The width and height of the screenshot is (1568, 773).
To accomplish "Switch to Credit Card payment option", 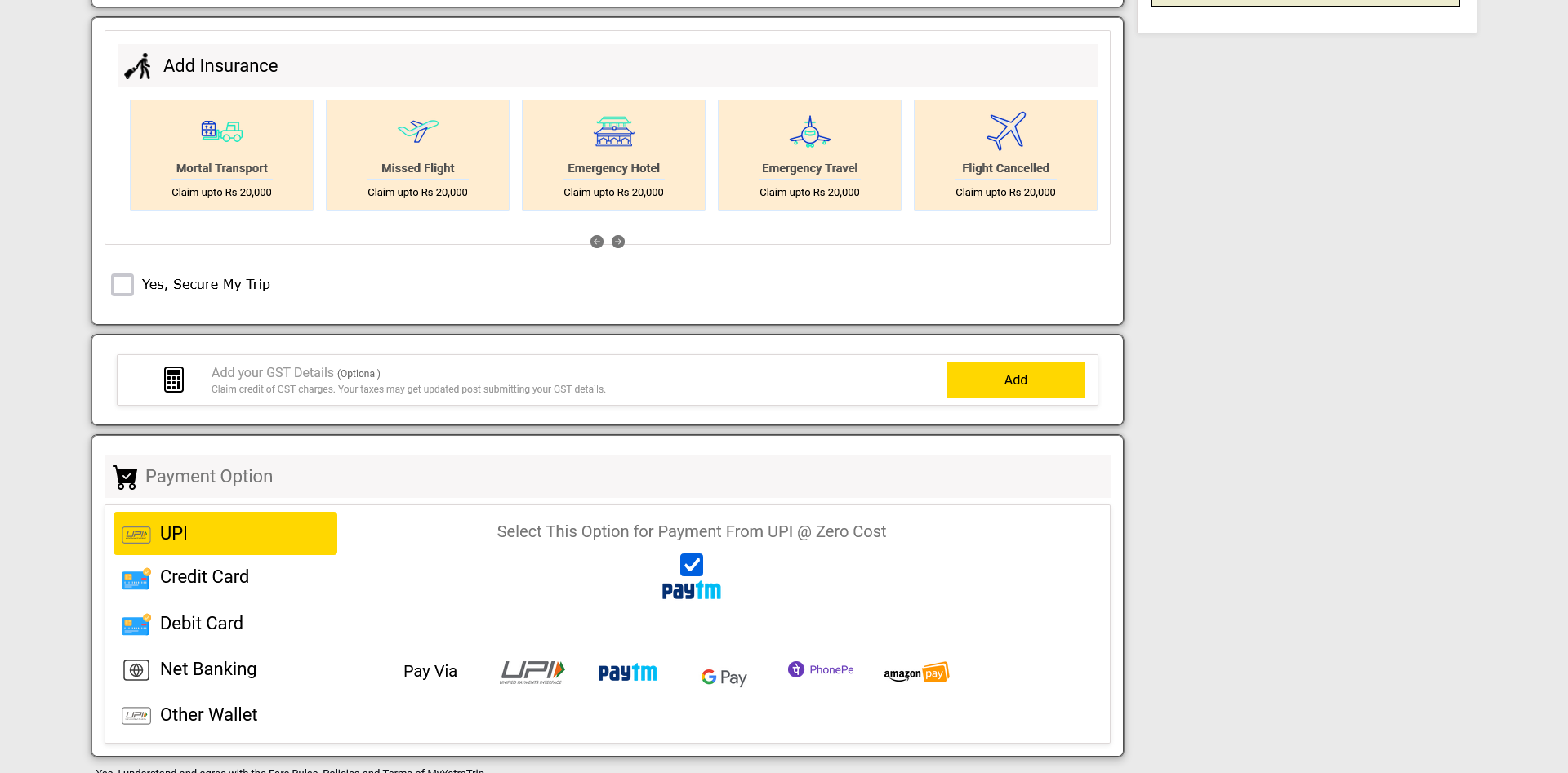I will pos(225,577).
